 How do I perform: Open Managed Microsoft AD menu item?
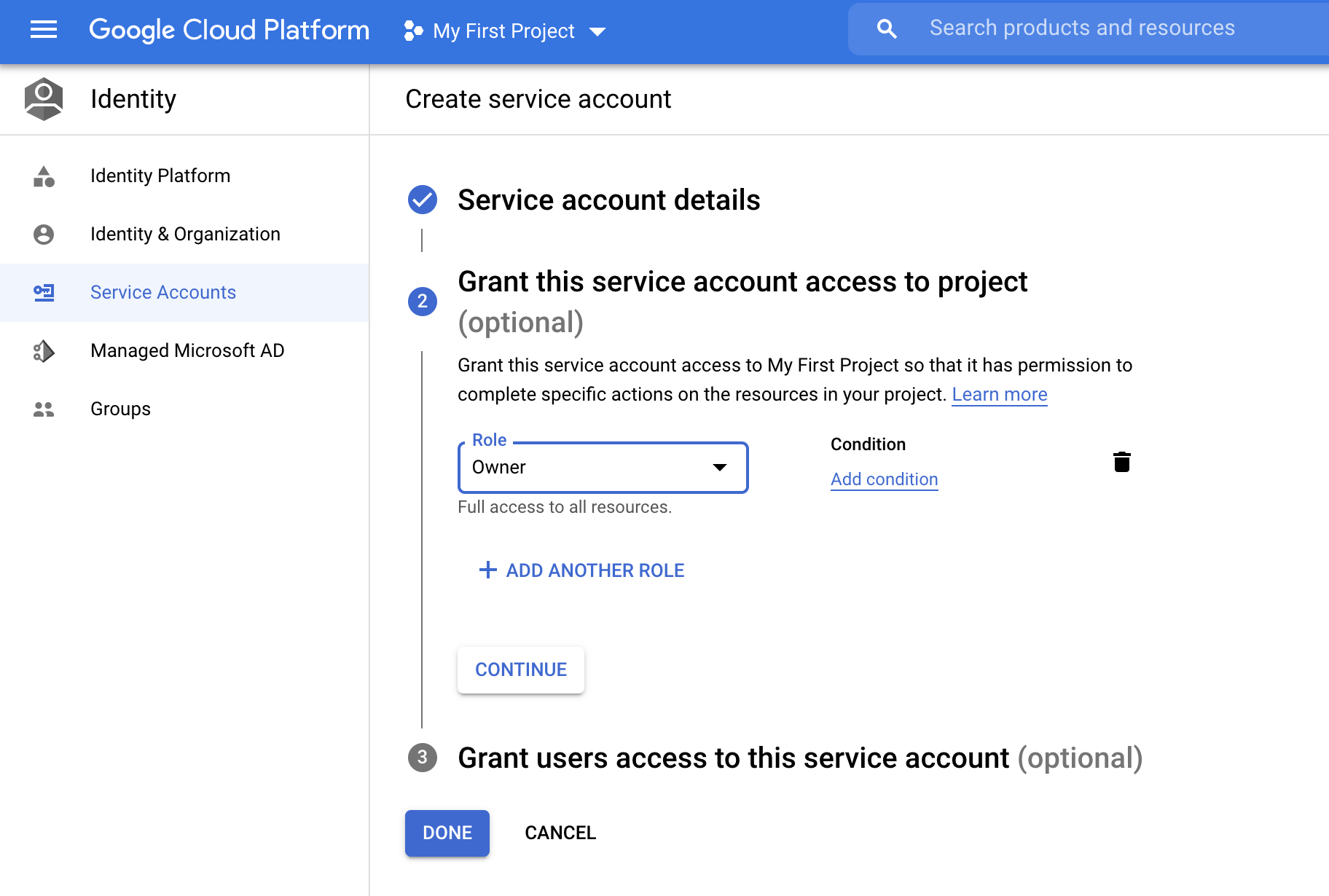click(x=187, y=351)
